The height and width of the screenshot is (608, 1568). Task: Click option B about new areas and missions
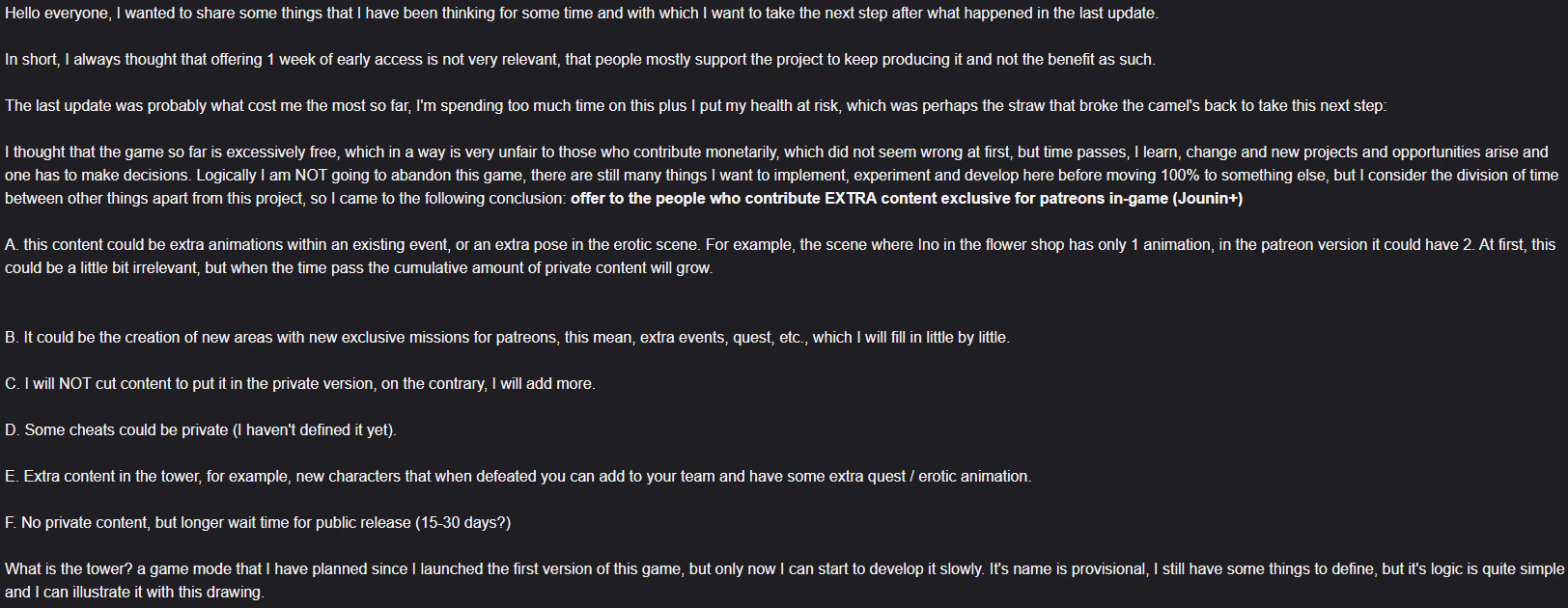click(x=507, y=338)
